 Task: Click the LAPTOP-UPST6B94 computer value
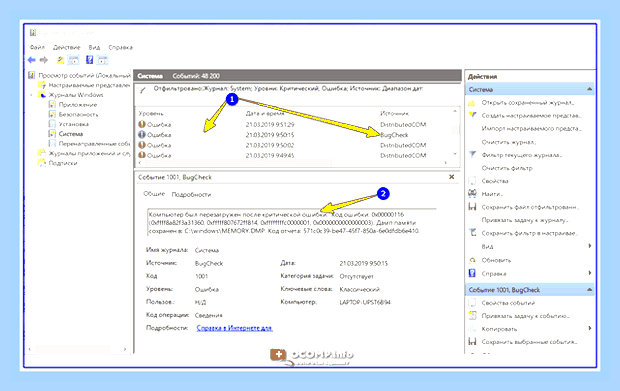pos(365,302)
